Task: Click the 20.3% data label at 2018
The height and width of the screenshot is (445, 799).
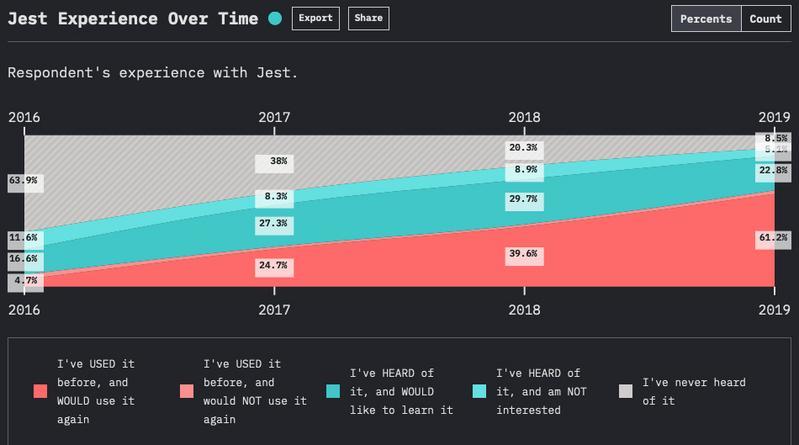Action: coord(524,150)
